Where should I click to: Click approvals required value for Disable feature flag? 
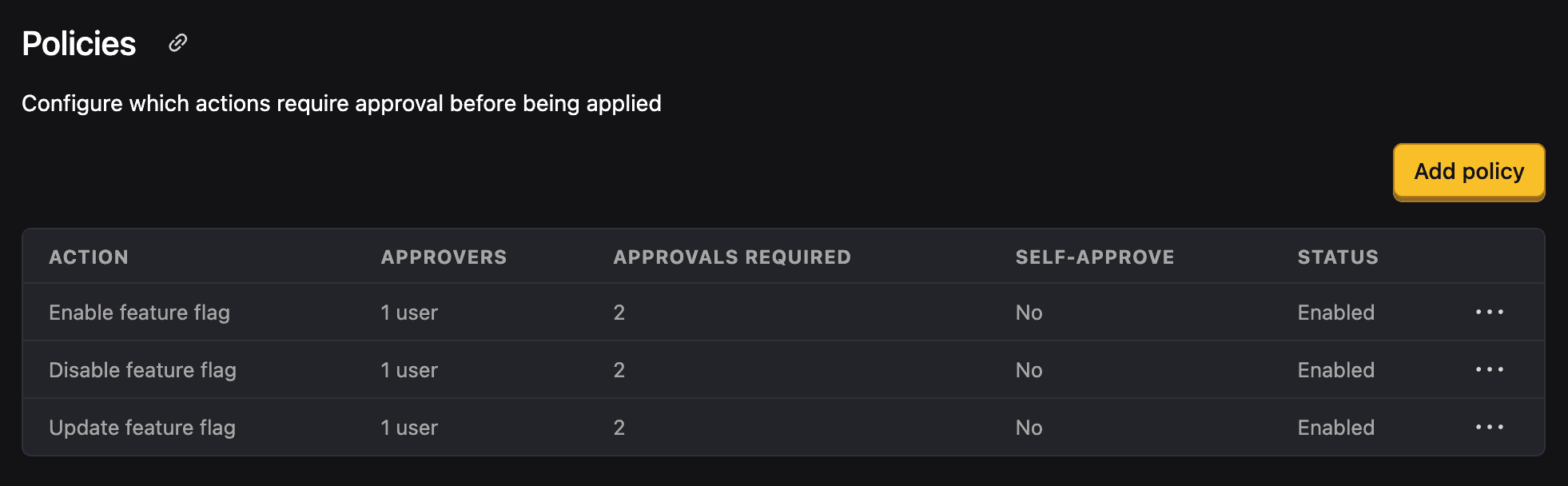coord(619,370)
